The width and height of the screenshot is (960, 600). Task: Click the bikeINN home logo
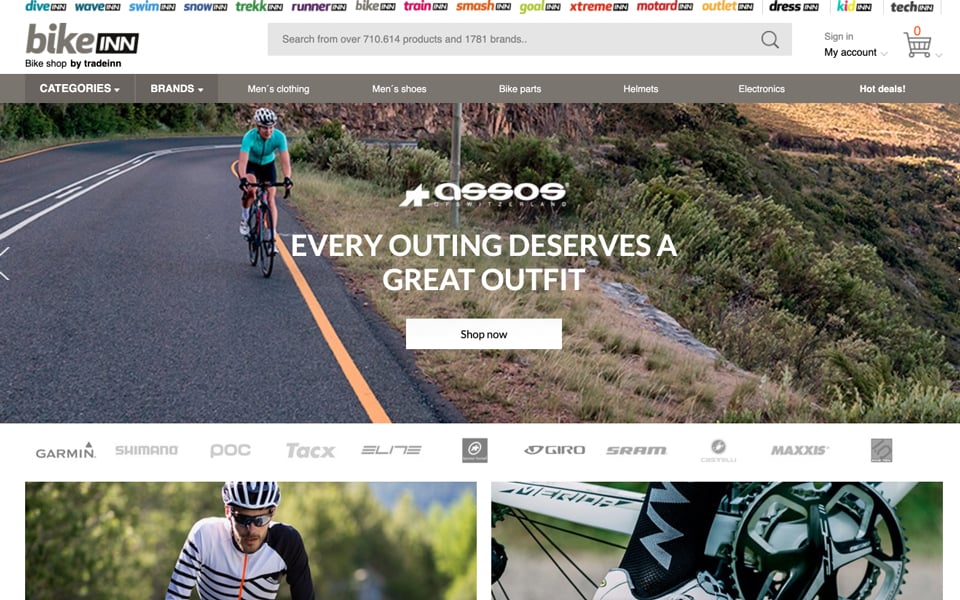coord(82,46)
